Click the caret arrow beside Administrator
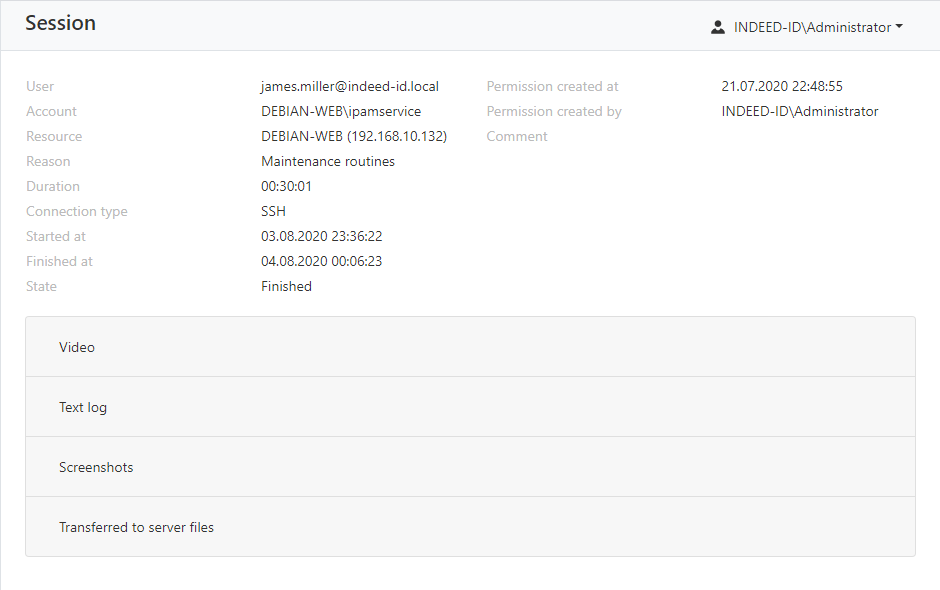The image size is (940, 590). pyautogui.click(x=899, y=27)
